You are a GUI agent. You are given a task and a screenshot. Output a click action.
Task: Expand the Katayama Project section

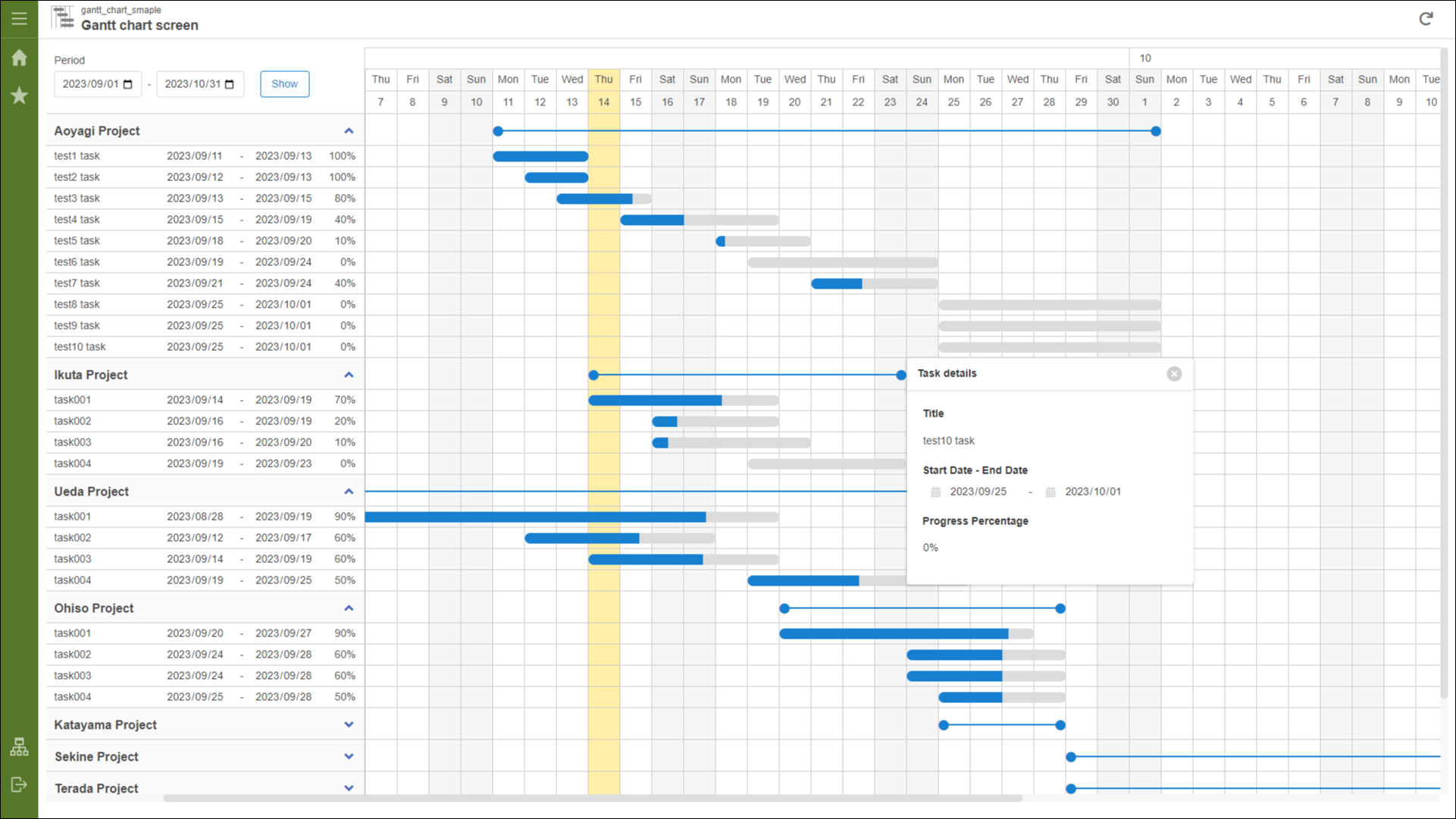tap(349, 725)
